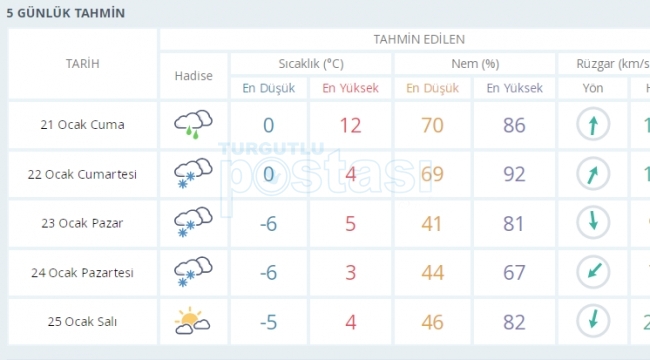Click the snow cloud icon for 23 Ocak Pazar

tap(193, 223)
